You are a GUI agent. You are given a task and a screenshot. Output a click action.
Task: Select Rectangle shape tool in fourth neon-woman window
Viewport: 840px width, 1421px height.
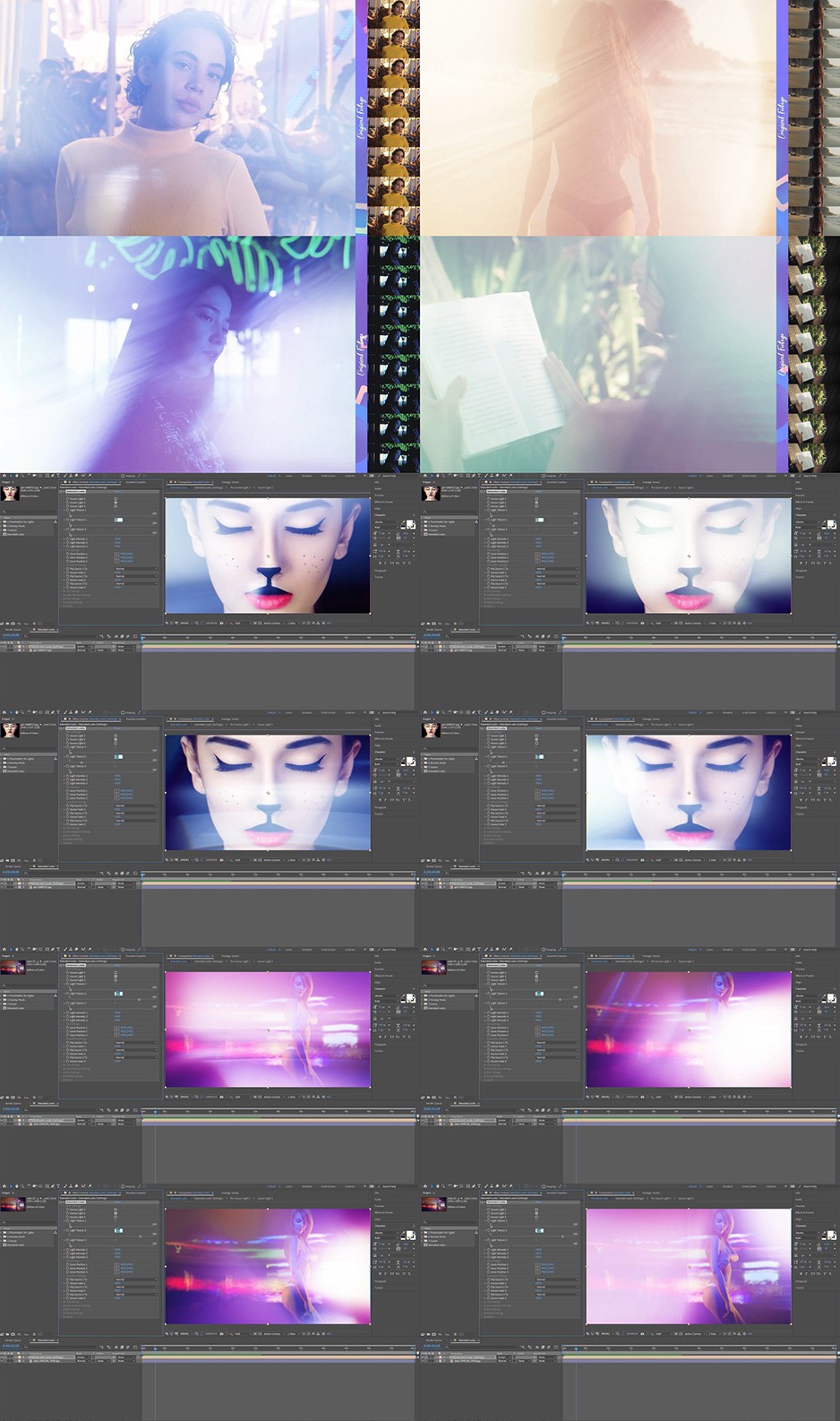[x=467, y=1187]
